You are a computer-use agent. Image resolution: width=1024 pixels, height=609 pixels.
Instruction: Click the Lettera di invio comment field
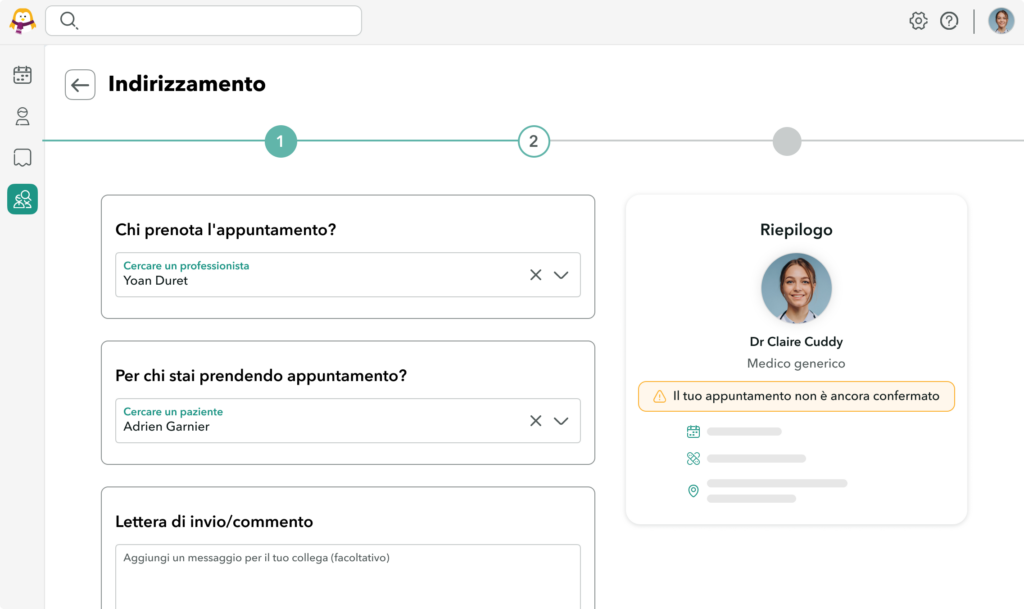click(348, 577)
